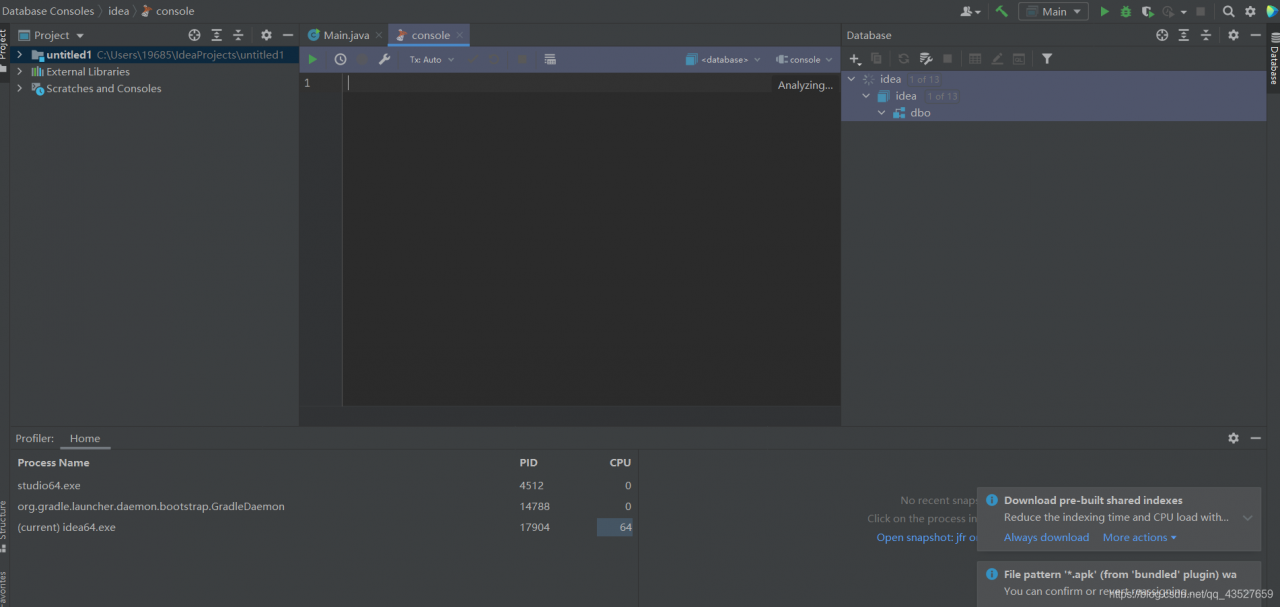This screenshot has height=607, width=1280.
Task: Open the Tx: Auto transaction mode dropdown
Action: [x=431, y=60]
